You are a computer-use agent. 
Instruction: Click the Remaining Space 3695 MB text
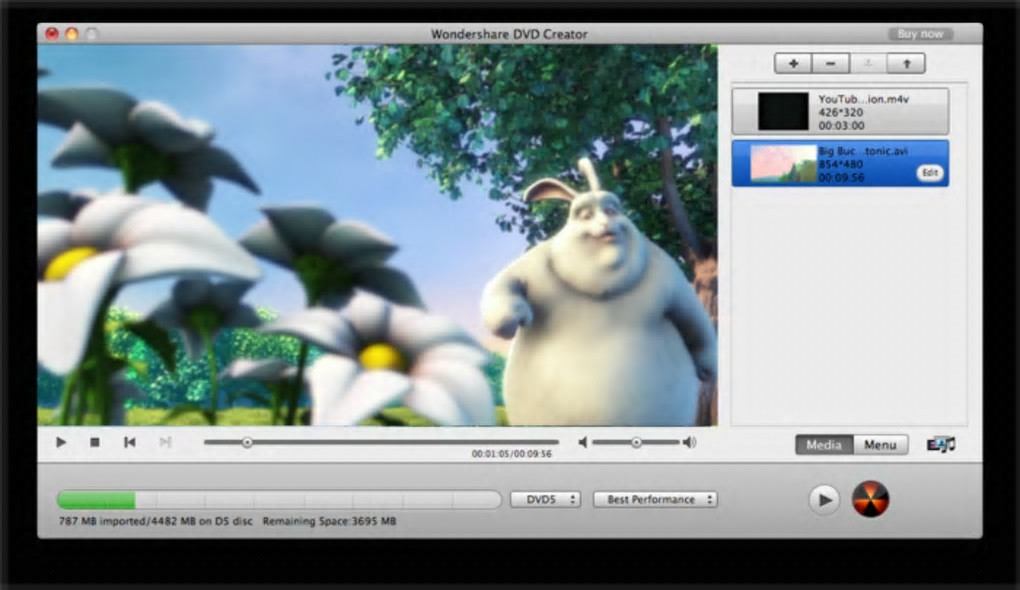(329, 521)
